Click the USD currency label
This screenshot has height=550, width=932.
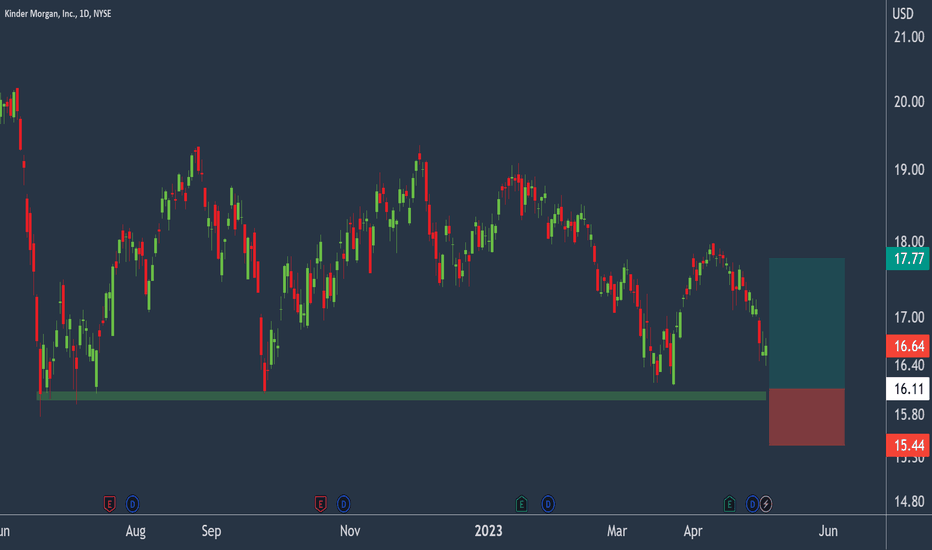(x=903, y=14)
